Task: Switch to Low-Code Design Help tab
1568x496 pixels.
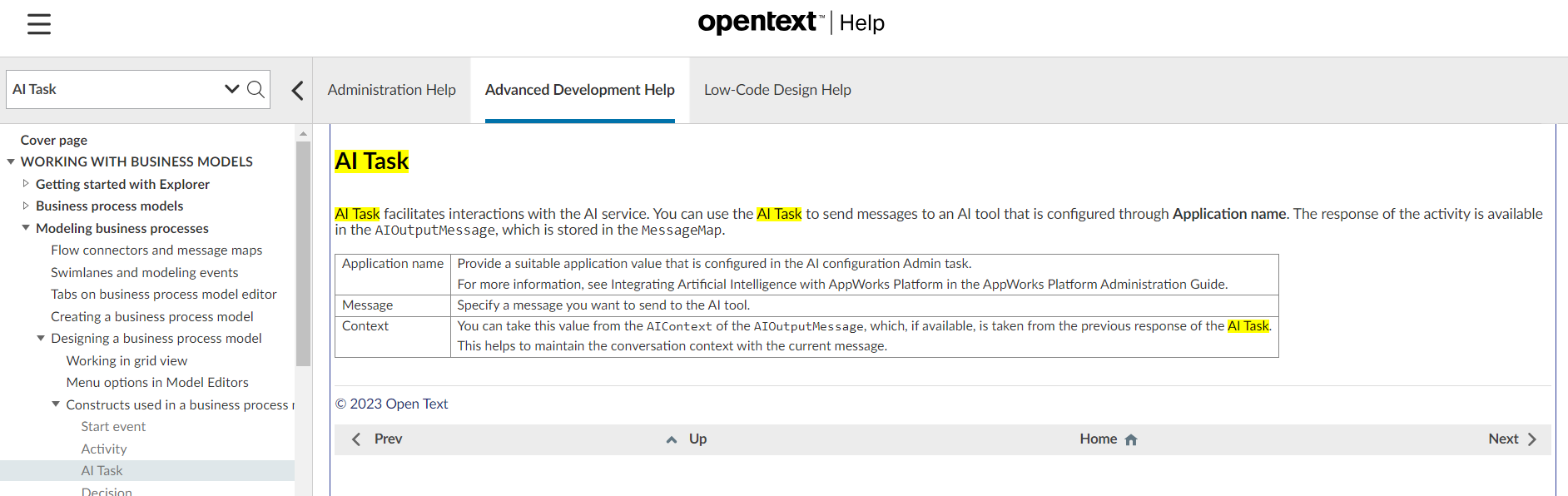Action: 777,90
